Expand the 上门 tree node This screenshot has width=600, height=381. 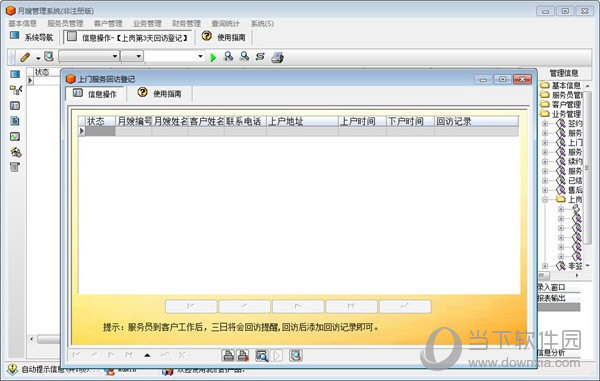(x=545, y=143)
